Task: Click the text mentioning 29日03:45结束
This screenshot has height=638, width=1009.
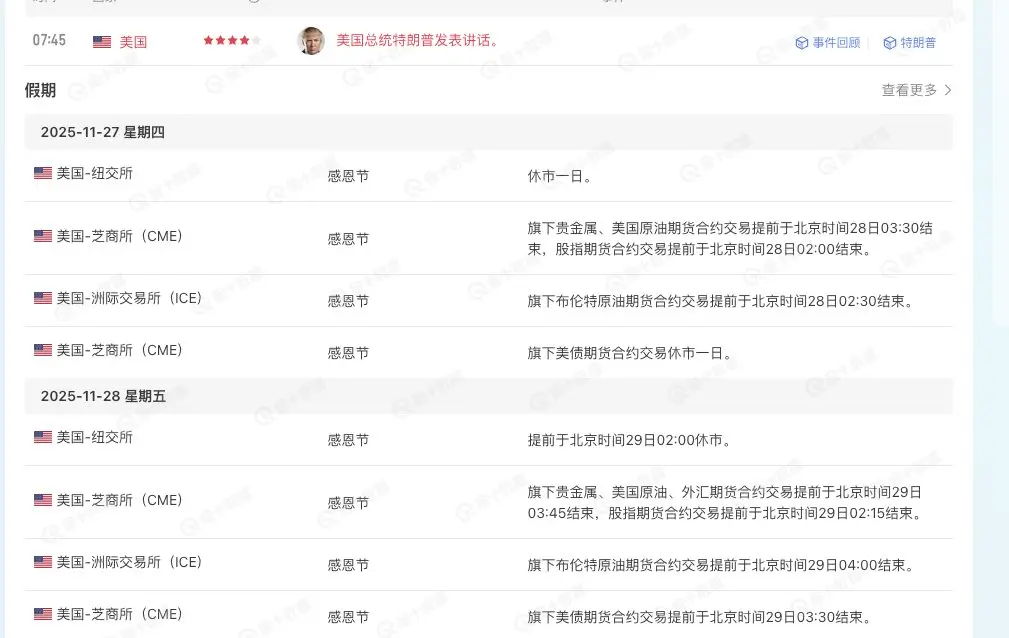Action: pyautogui.click(x=726, y=502)
